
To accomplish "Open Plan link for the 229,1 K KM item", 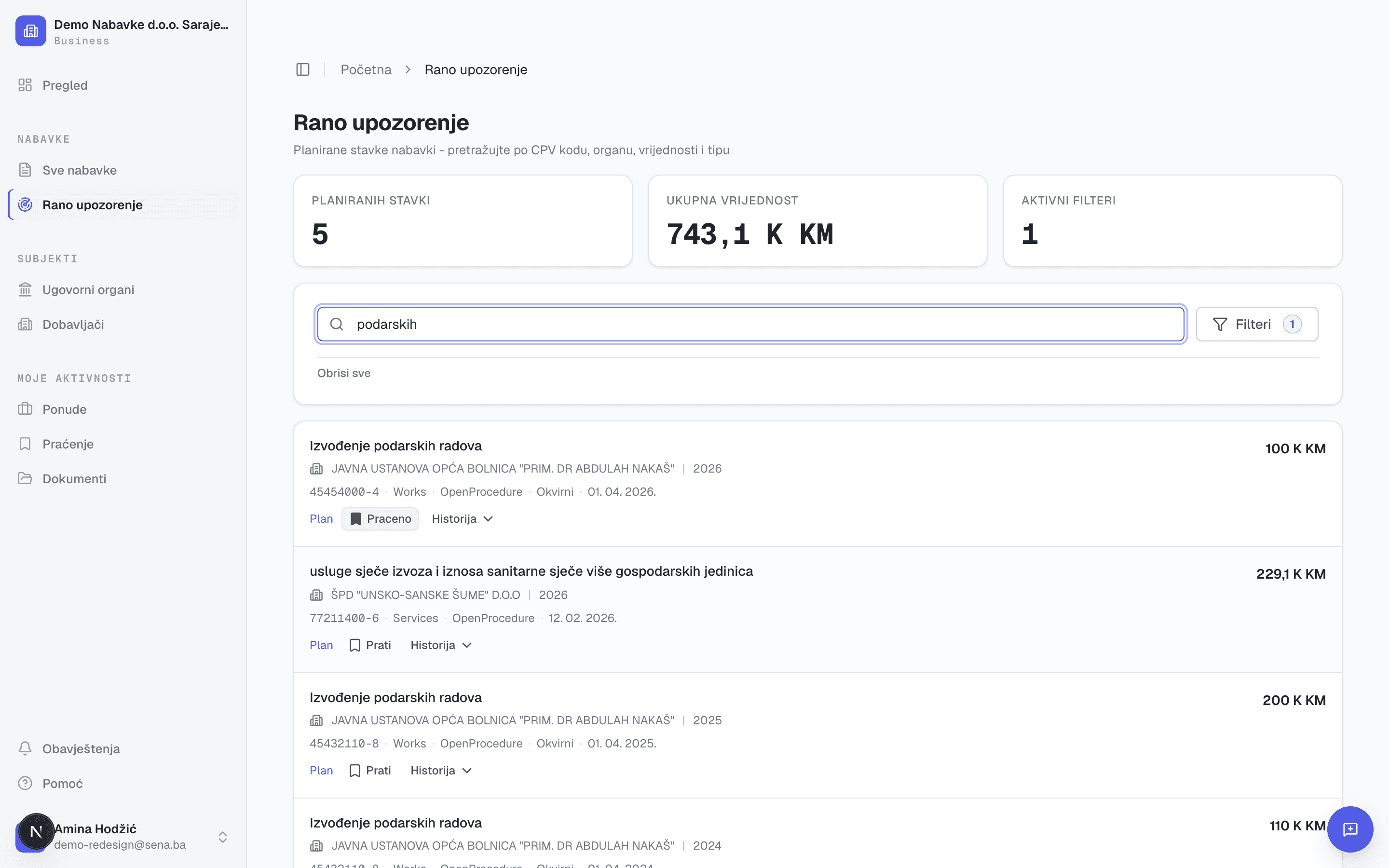I will tap(321, 645).
